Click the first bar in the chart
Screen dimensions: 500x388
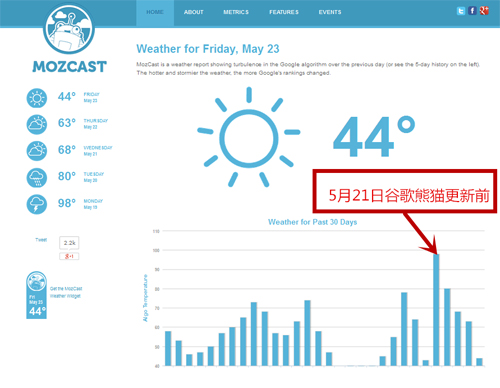point(168,348)
